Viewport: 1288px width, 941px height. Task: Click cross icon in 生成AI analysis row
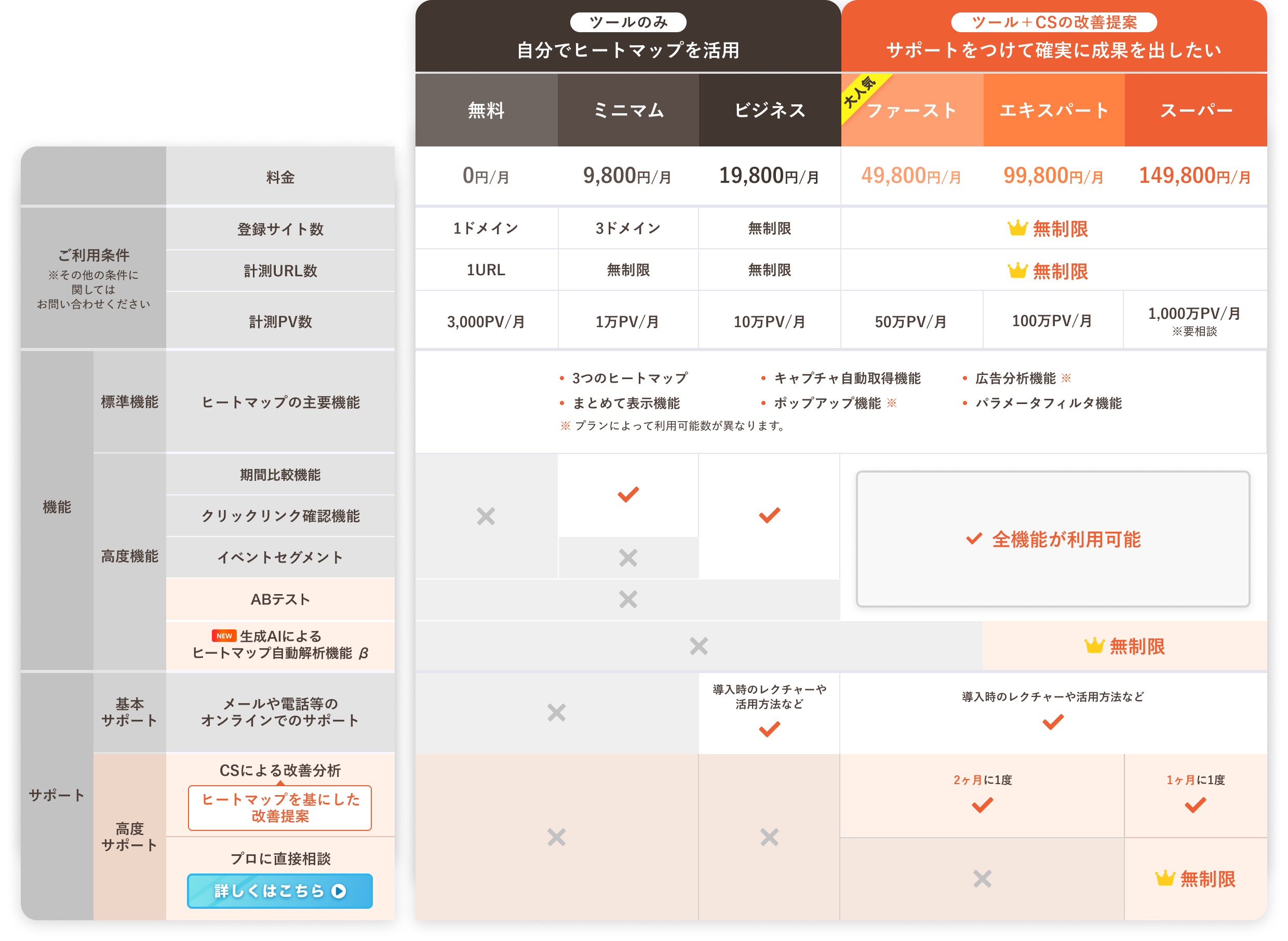coord(699,646)
